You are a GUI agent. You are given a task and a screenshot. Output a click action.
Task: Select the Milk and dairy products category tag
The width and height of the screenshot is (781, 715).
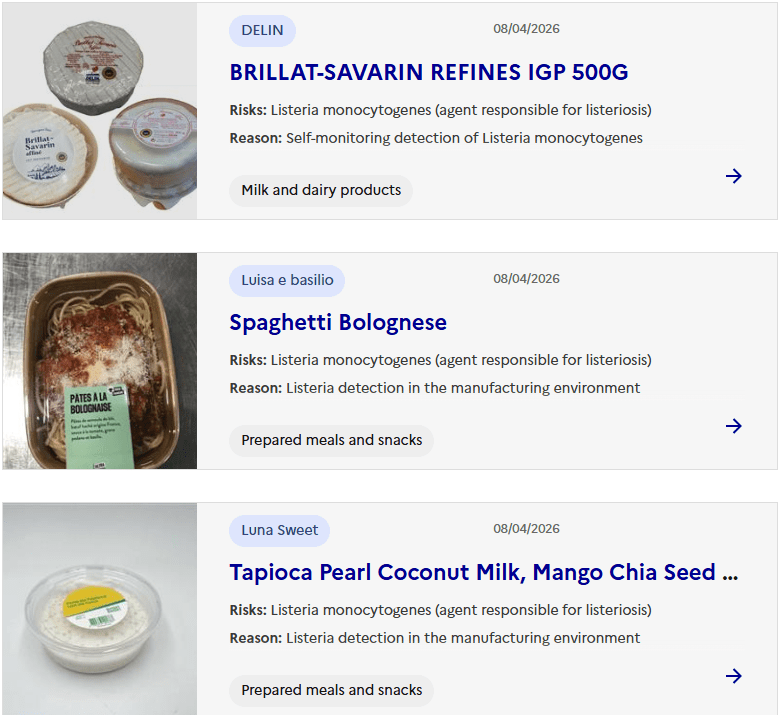coord(321,190)
